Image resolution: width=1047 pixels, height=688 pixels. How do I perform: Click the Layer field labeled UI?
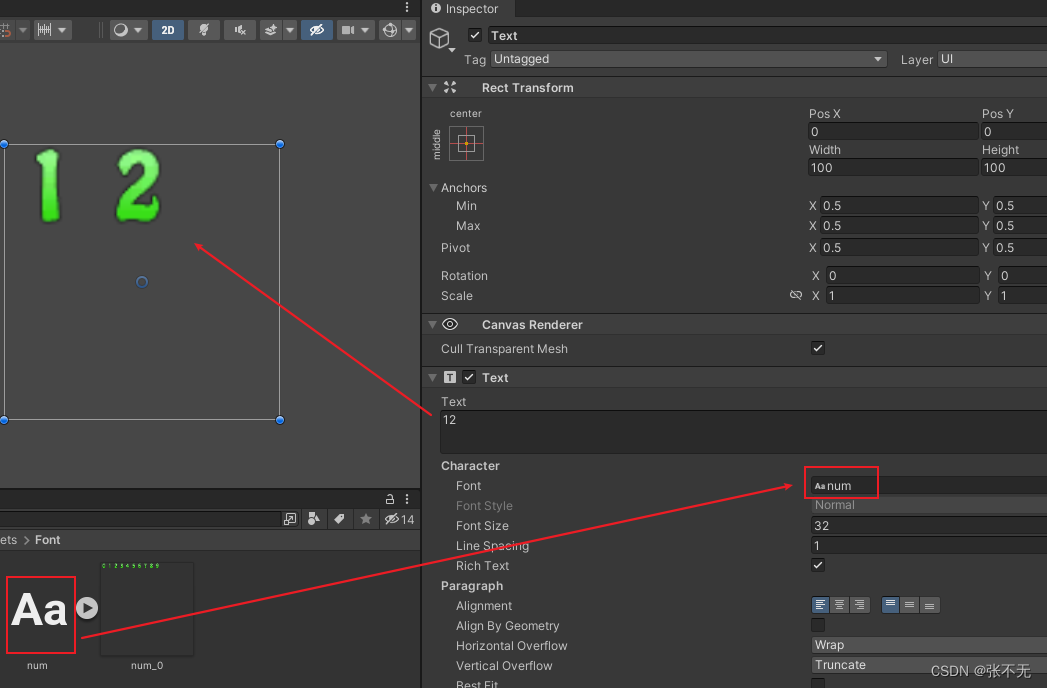pyautogui.click(x=992, y=58)
